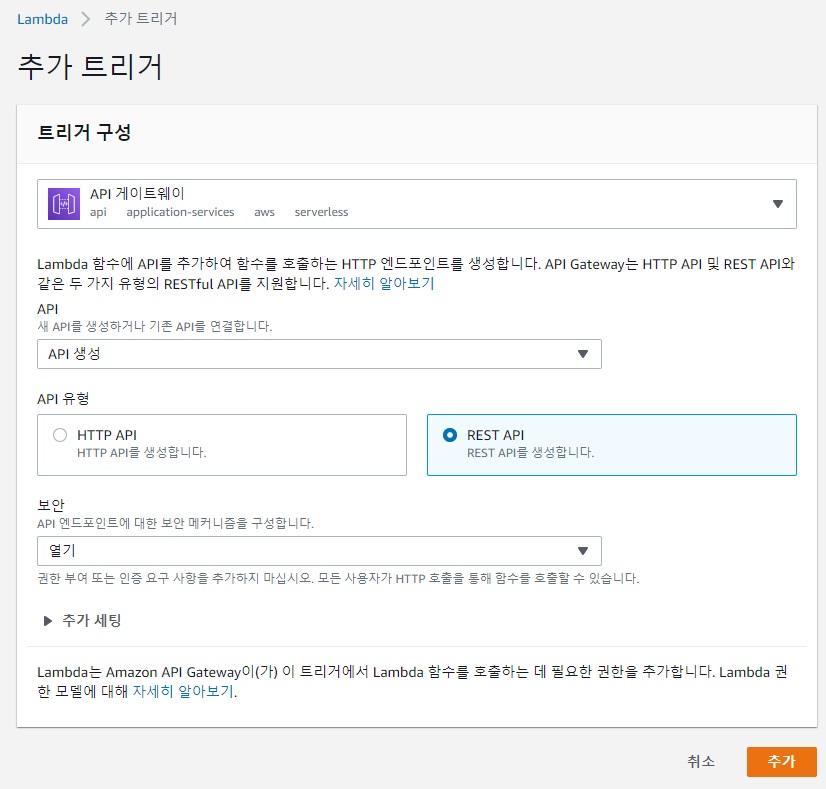The width and height of the screenshot is (826, 789).
Task: Click the disclosure triangle next to 추가 세팅
Action: pos(47,620)
